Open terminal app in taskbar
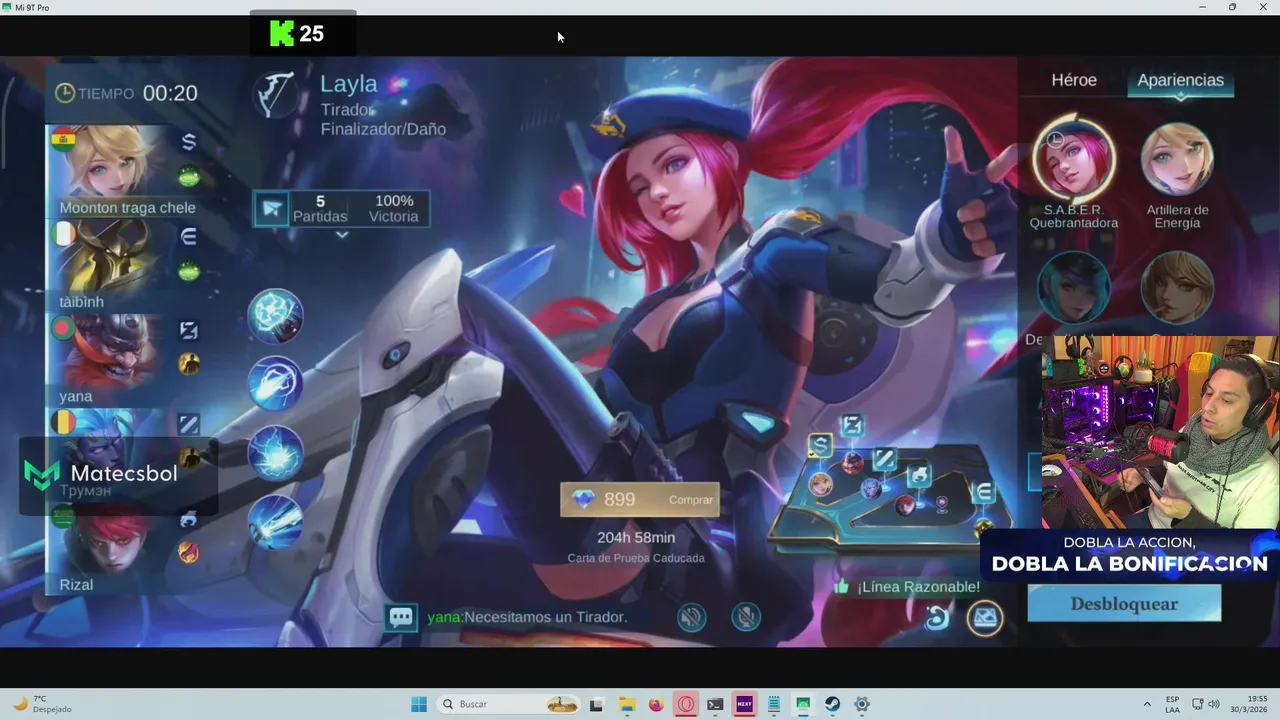This screenshot has width=1280, height=720. [715, 704]
